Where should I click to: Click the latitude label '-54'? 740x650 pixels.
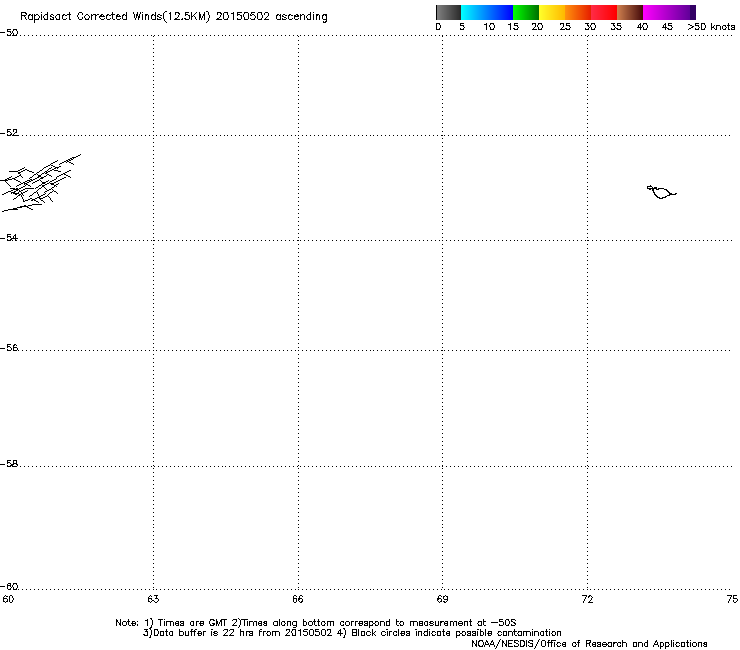9,237
